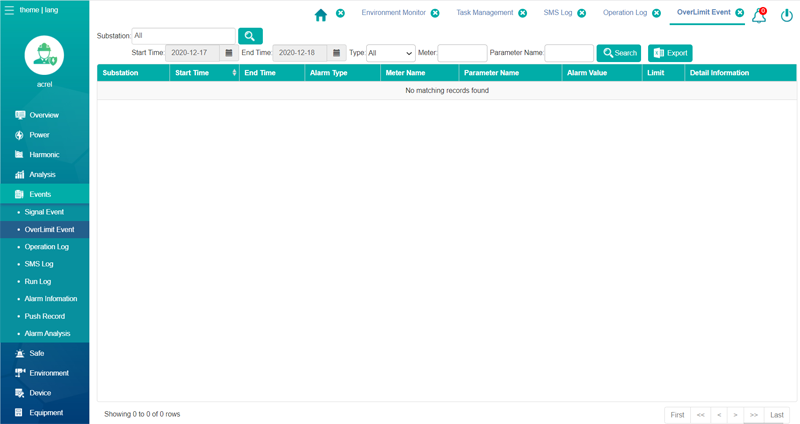This screenshot has width=800, height=424.
Task: Open the notification bell alerts
Action: tap(759, 15)
